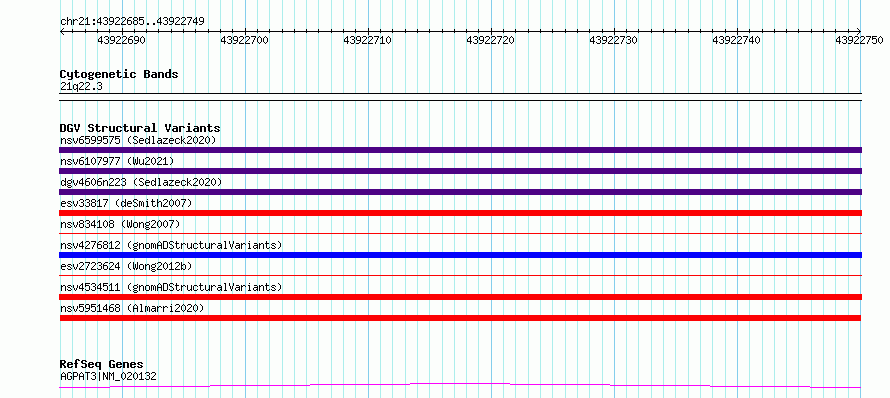The height and width of the screenshot is (398, 890).
Task: Click the left arrowhead of the ruler
Action: tap(62, 31)
